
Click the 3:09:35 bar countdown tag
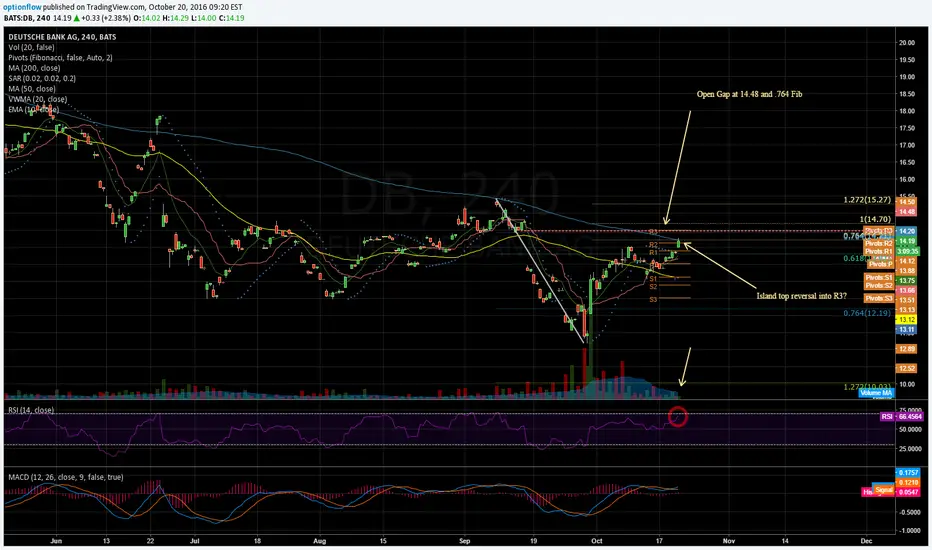908,252
